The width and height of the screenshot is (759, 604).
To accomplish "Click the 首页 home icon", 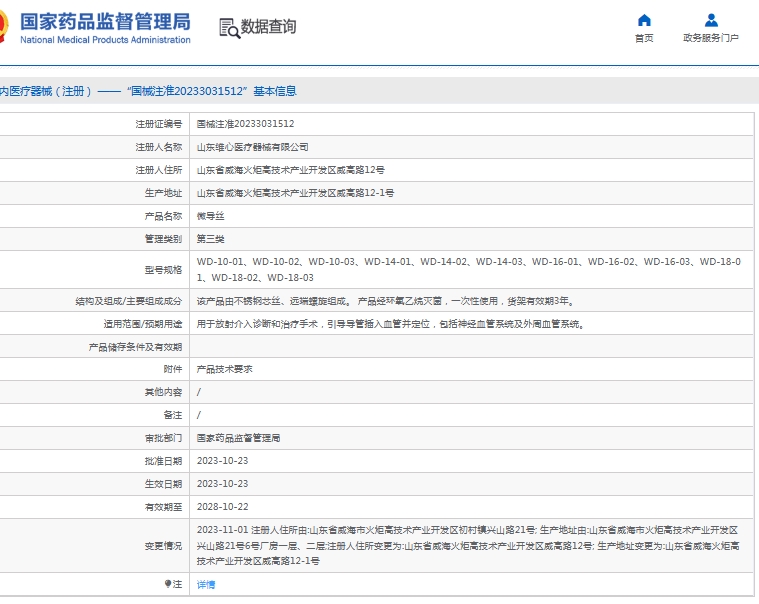I will click(x=644, y=20).
